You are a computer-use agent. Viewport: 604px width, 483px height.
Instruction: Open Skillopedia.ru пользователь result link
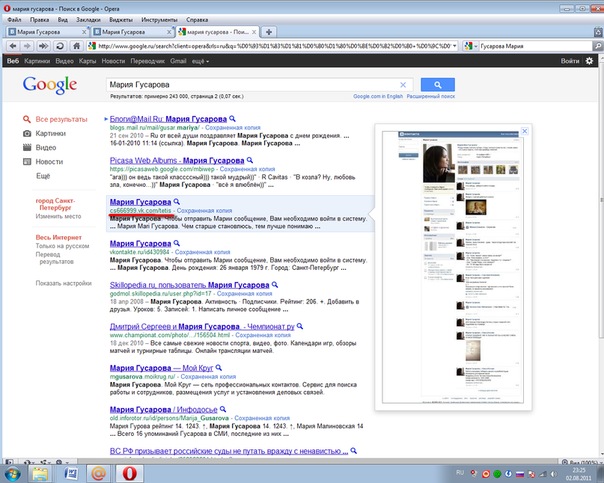pos(190,285)
